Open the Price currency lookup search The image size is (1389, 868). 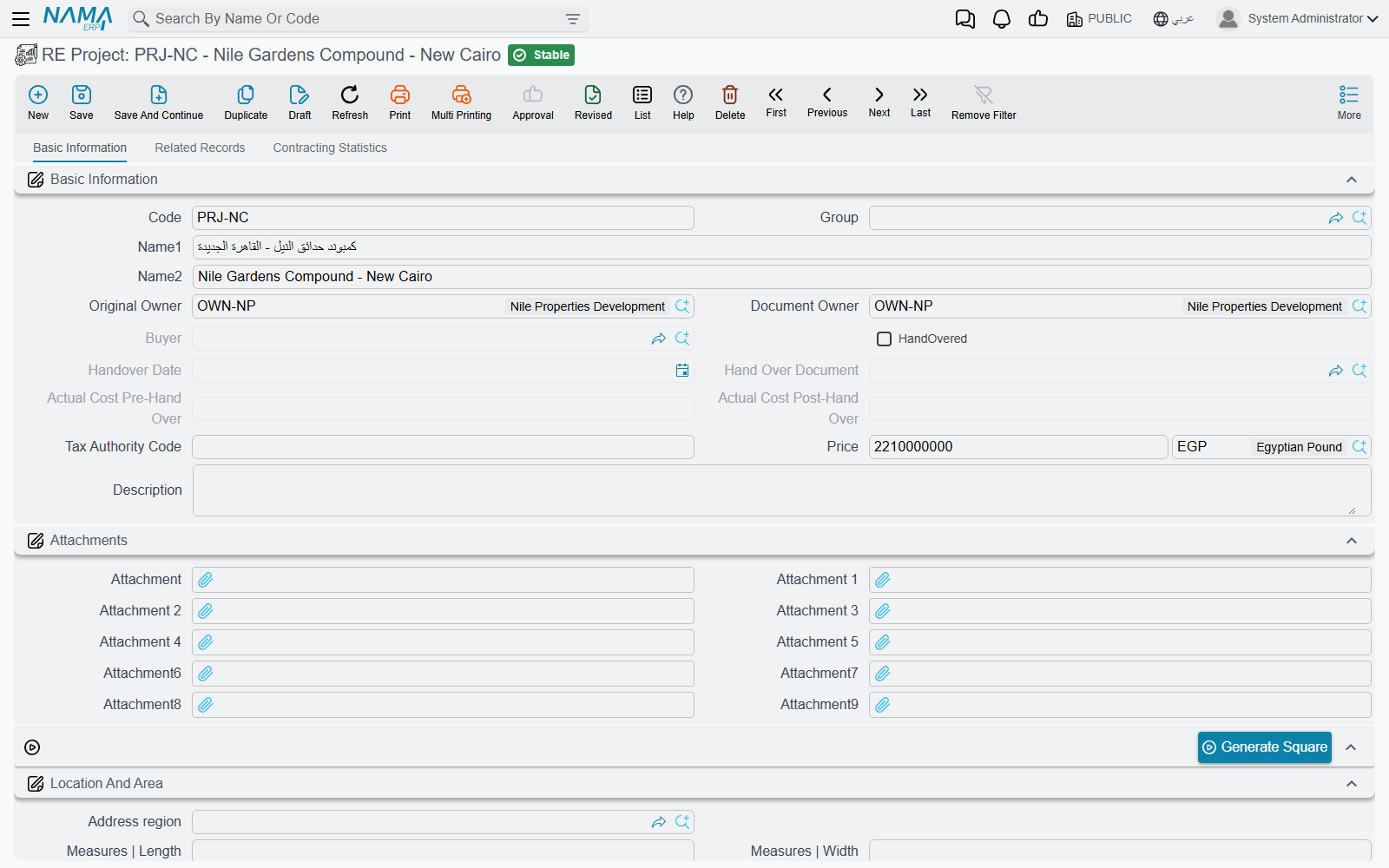point(1359,447)
